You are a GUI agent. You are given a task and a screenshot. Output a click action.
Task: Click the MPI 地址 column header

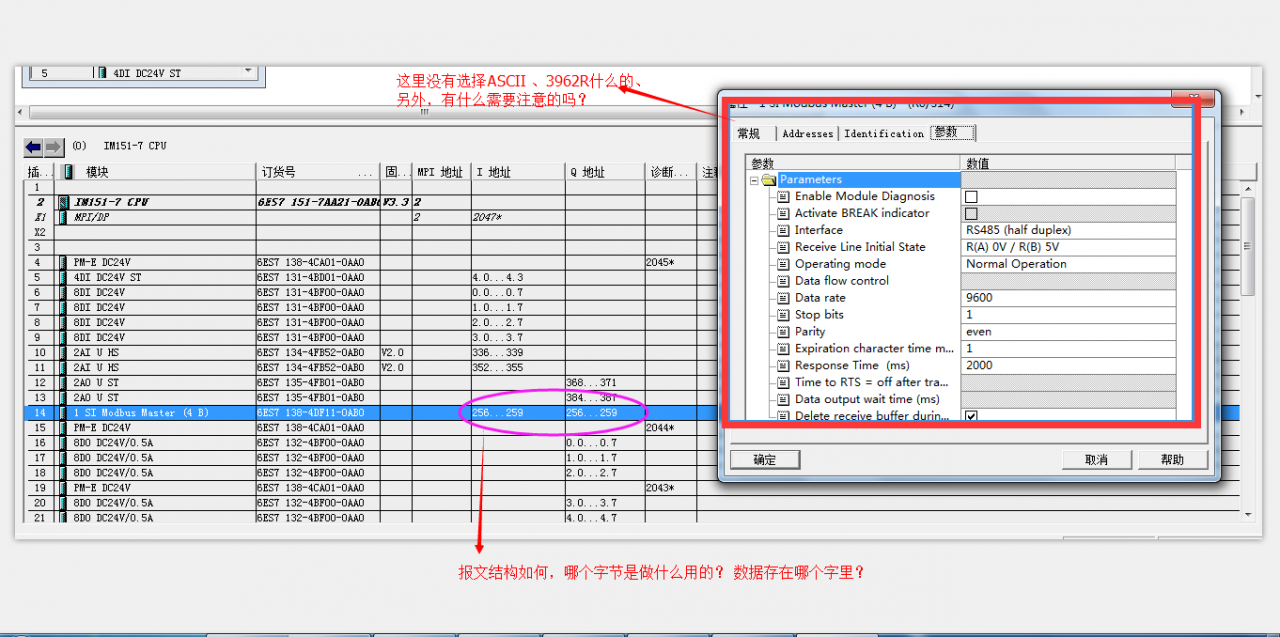[440, 172]
